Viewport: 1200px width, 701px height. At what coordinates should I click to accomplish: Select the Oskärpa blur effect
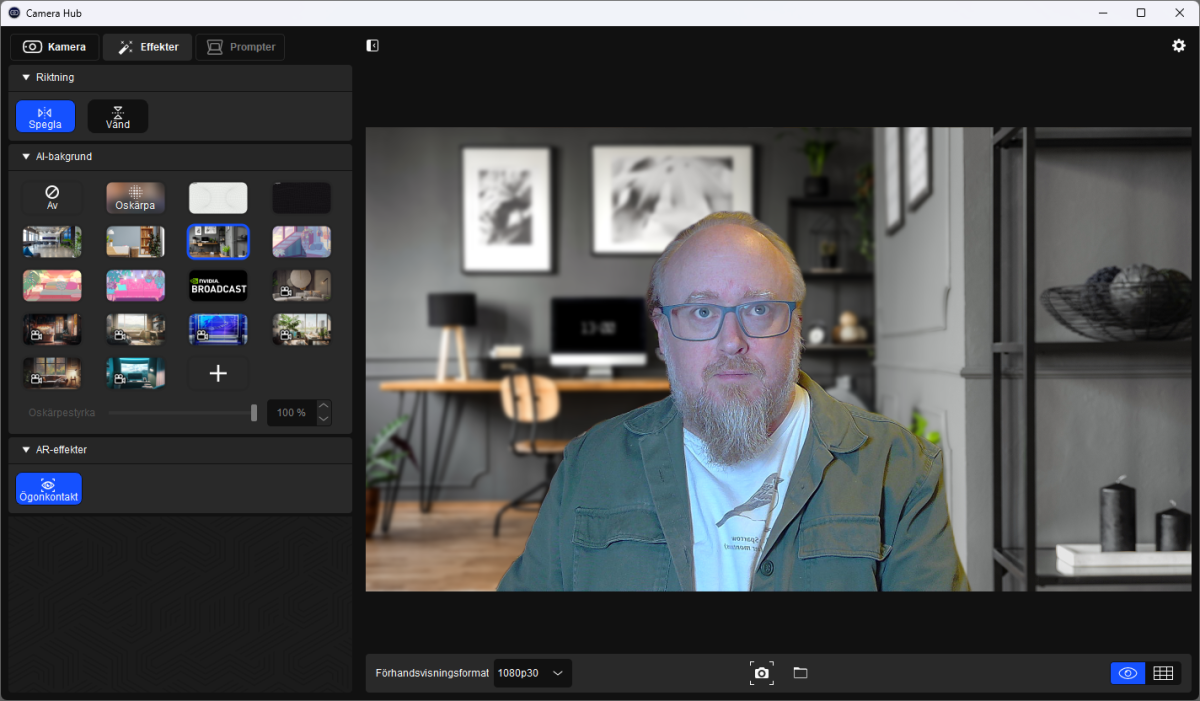pyautogui.click(x=135, y=197)
